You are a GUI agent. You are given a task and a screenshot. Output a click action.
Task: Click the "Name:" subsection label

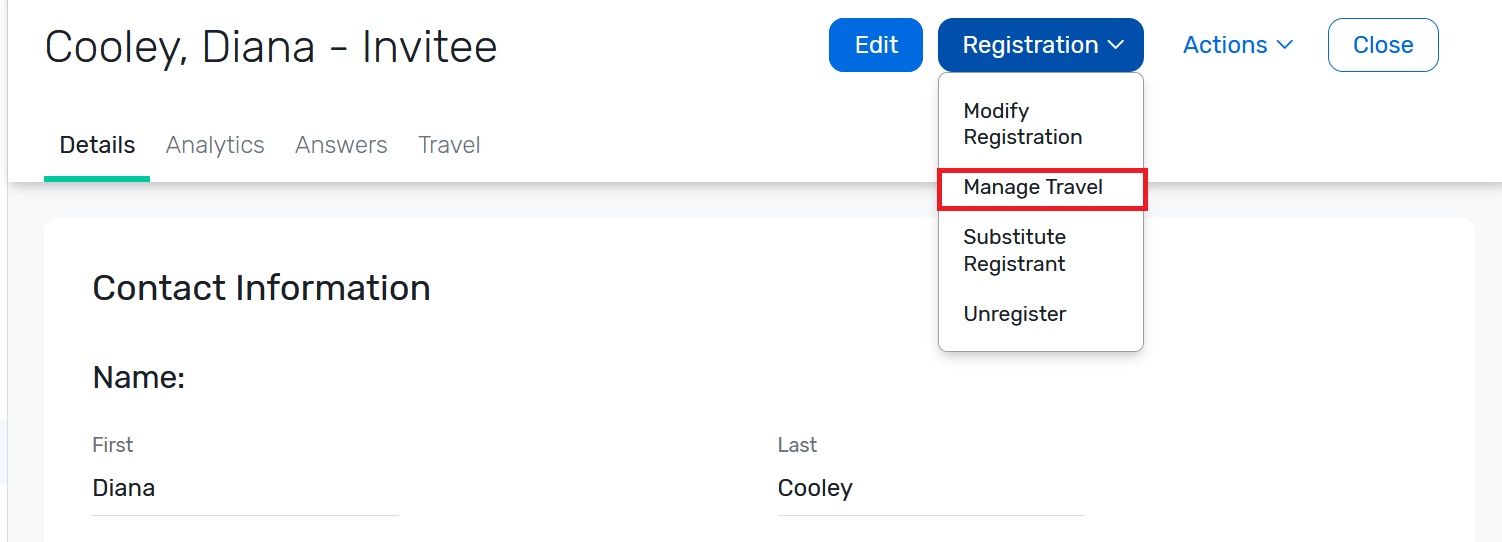point(138,378)
